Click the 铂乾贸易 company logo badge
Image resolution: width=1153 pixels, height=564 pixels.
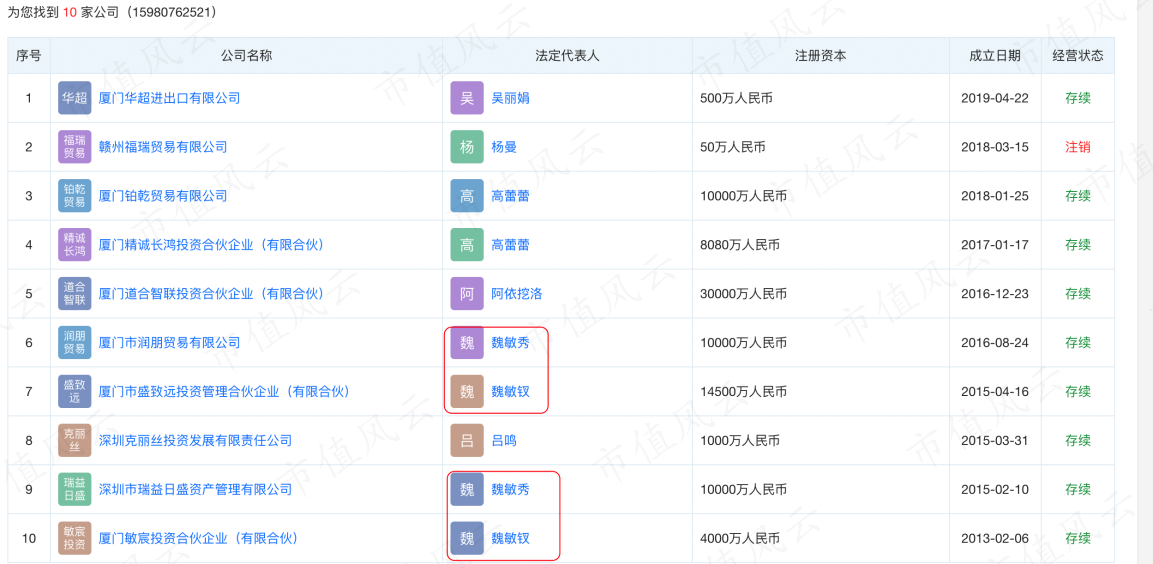point(74,196)
